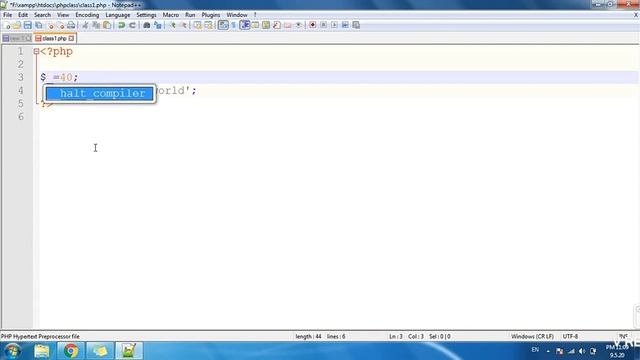Open the Macro menu
The height and width of the screenshot is (360, 640).
click(171, 15)
